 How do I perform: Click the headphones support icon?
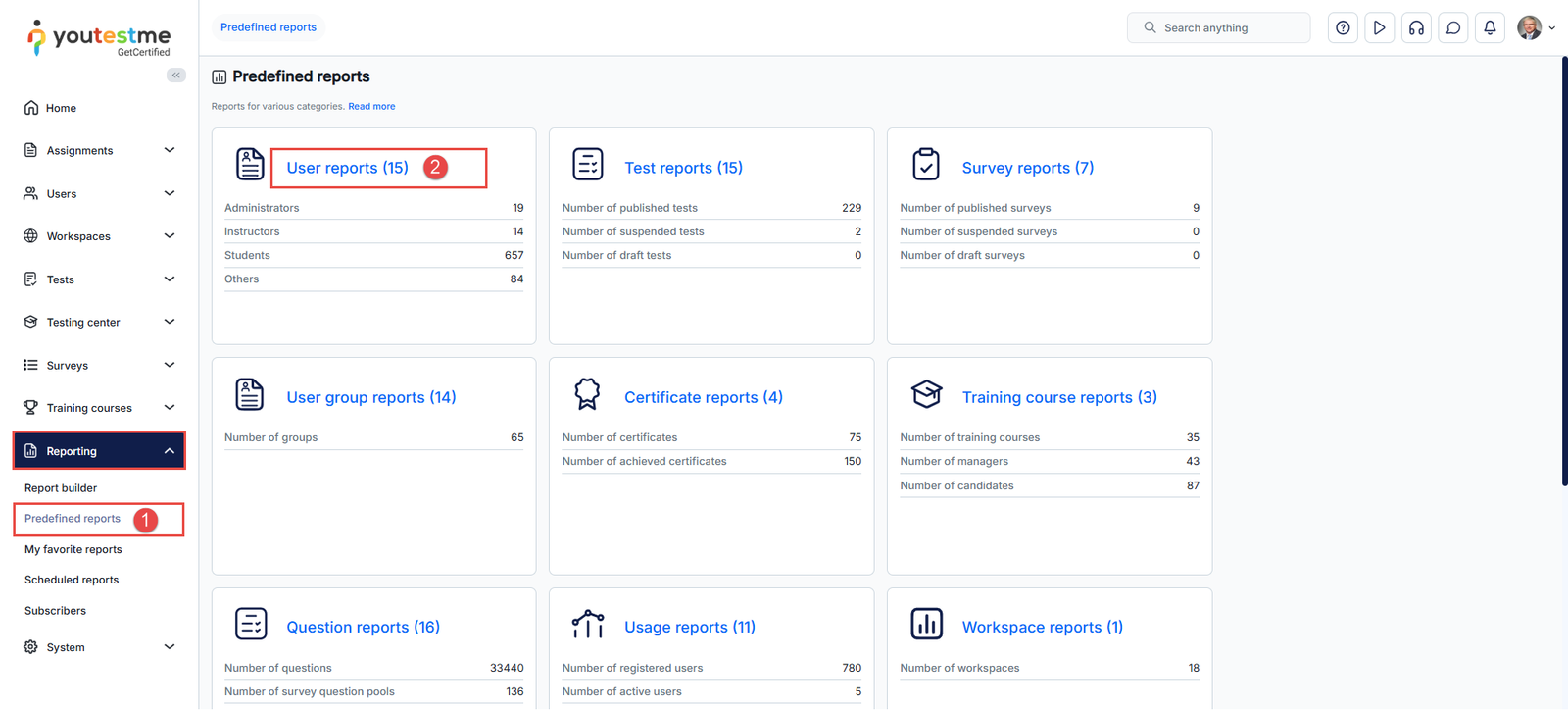coord(1416,28)
